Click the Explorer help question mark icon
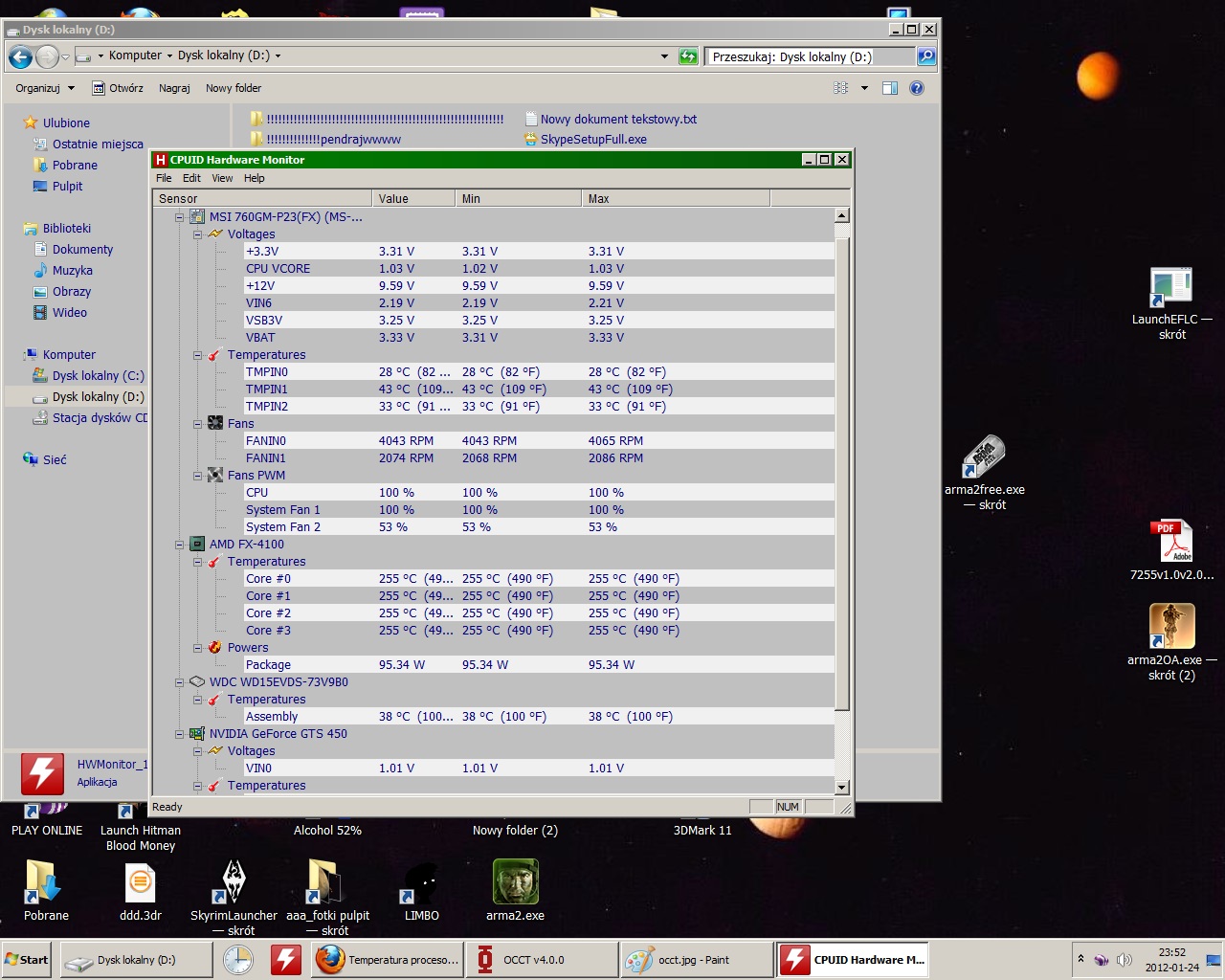 click(917, 88)
